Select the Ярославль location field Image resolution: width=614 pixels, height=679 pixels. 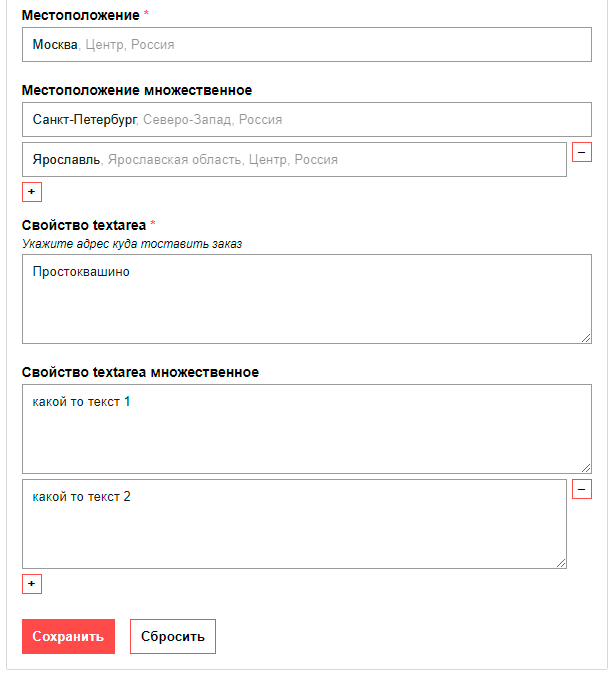[294, 160]
